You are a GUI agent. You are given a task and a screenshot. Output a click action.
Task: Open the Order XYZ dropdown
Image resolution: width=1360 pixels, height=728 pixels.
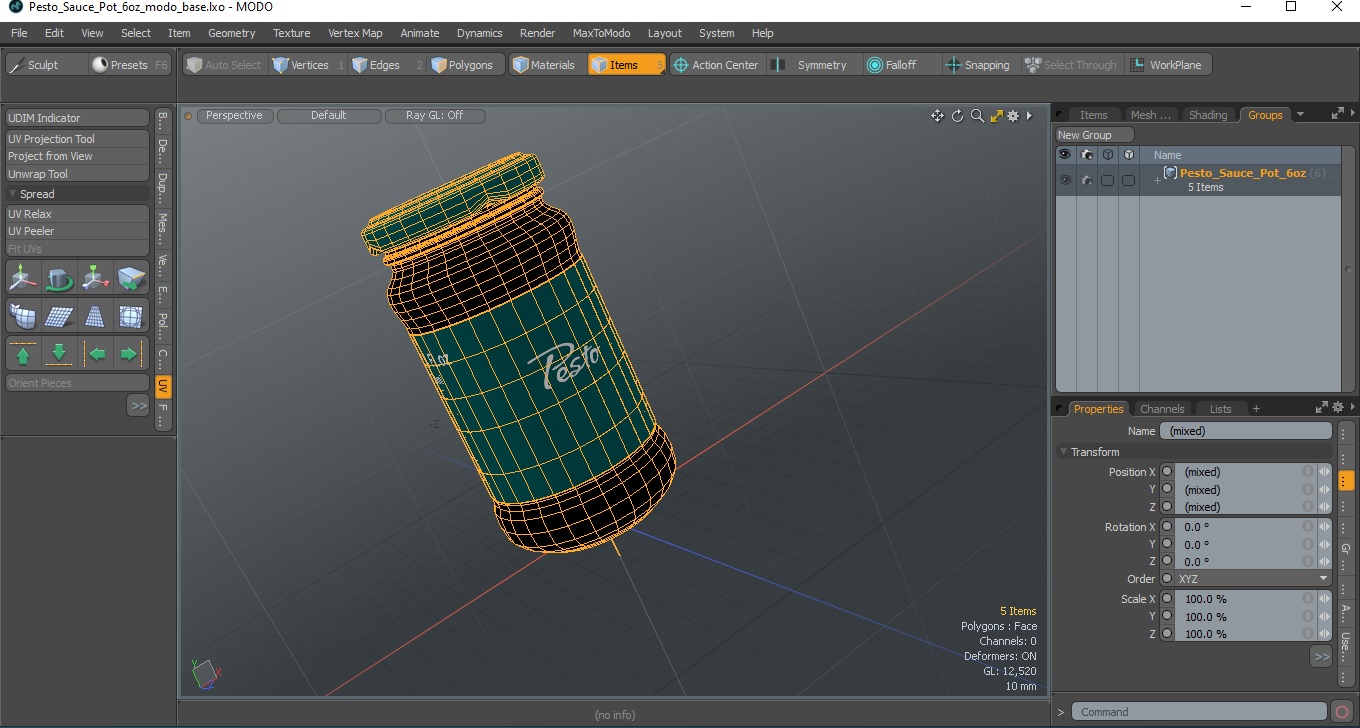tap(1254, 579)
